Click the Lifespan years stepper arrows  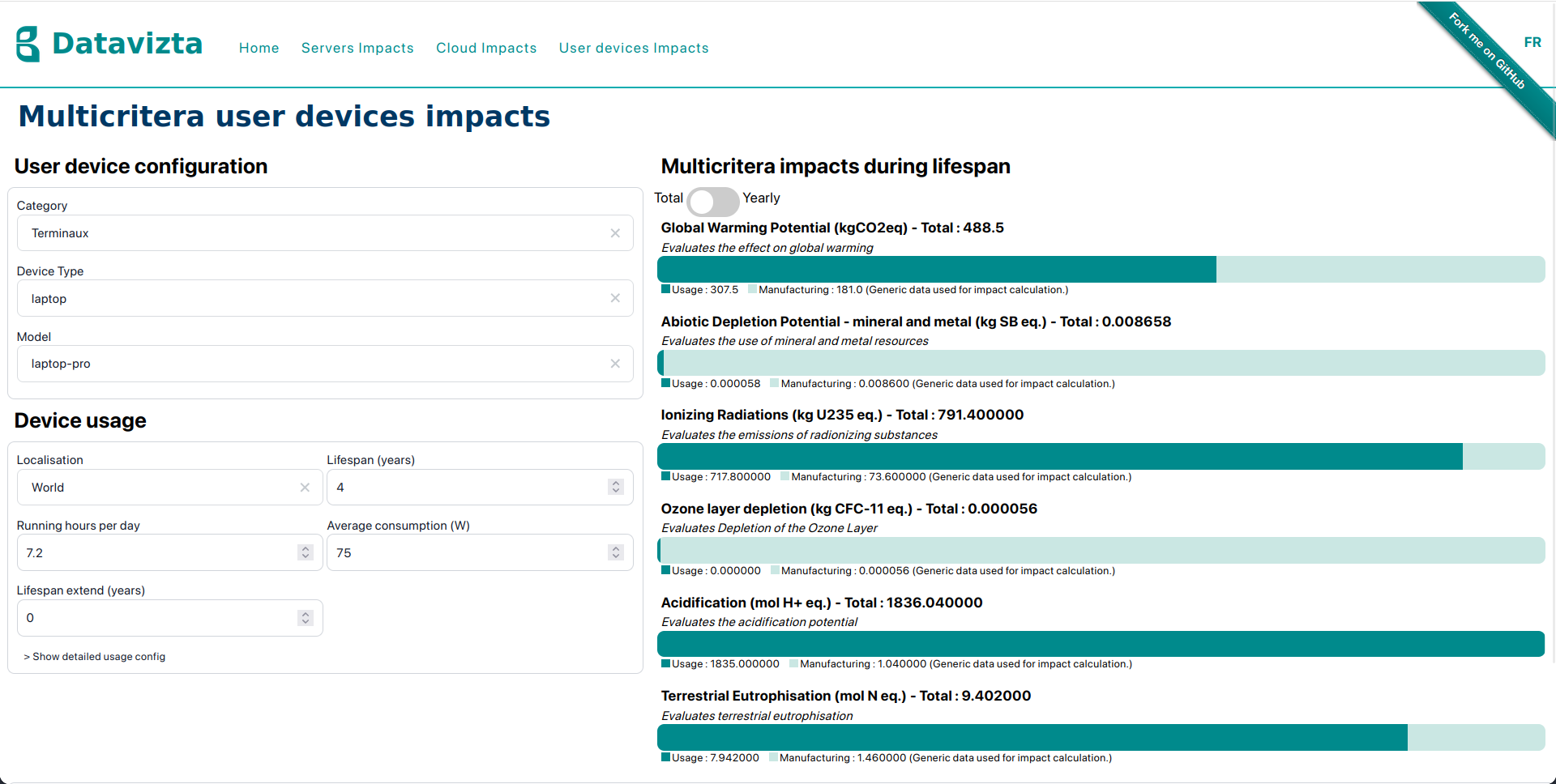click(616, 487)
